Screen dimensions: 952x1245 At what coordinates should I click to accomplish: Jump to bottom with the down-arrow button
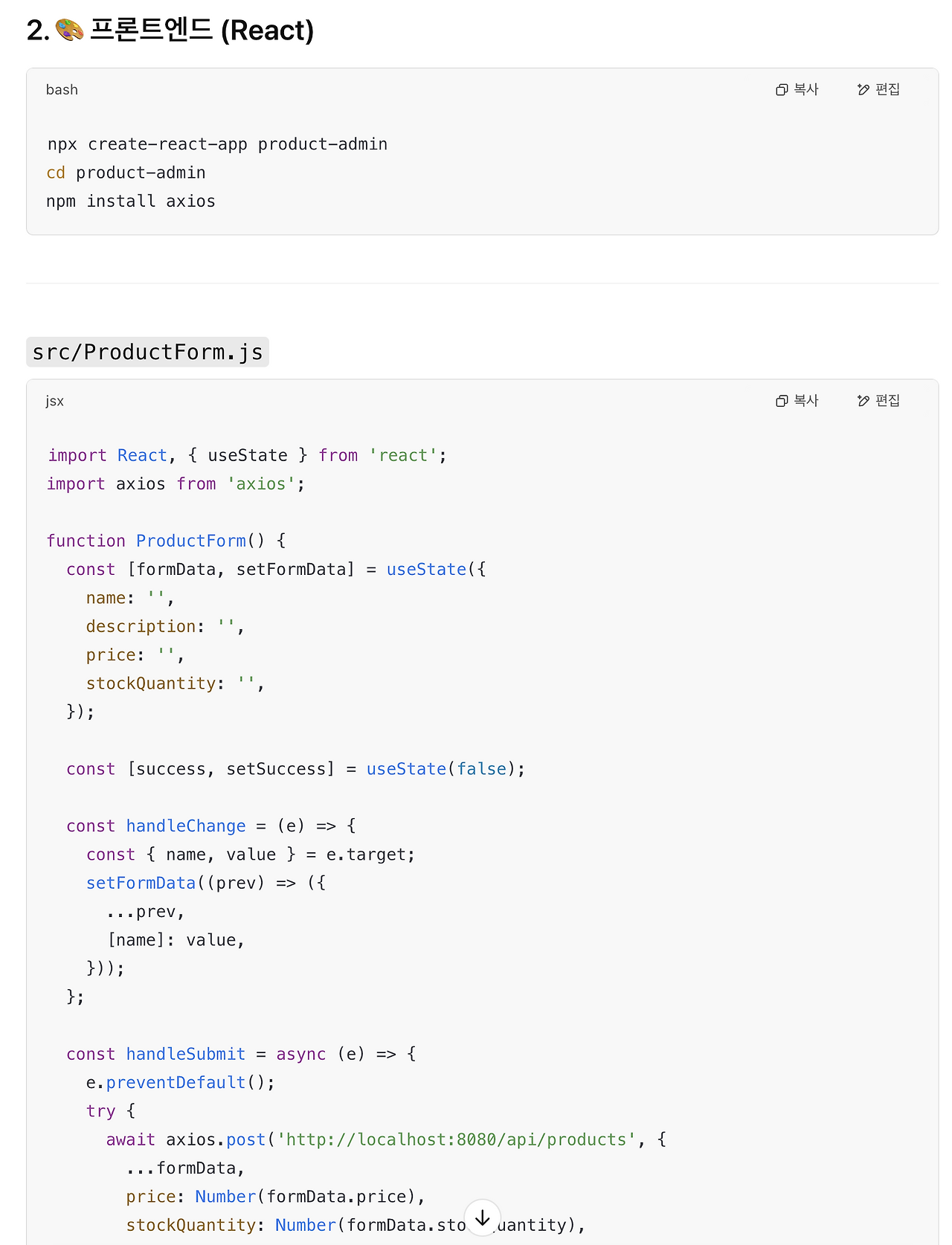(483, 1217)
